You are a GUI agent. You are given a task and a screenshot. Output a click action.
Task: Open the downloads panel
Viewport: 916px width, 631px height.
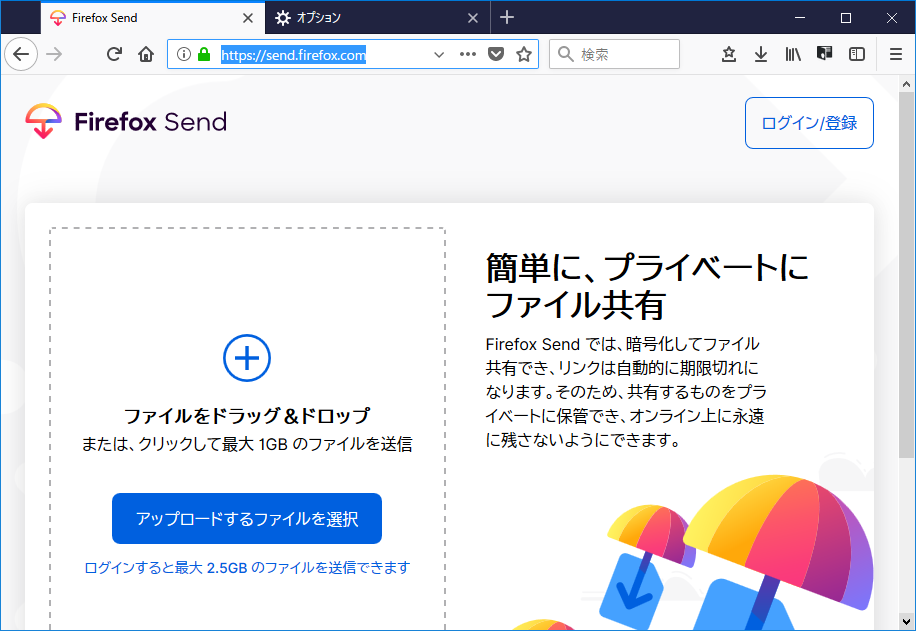coord(761,54)
